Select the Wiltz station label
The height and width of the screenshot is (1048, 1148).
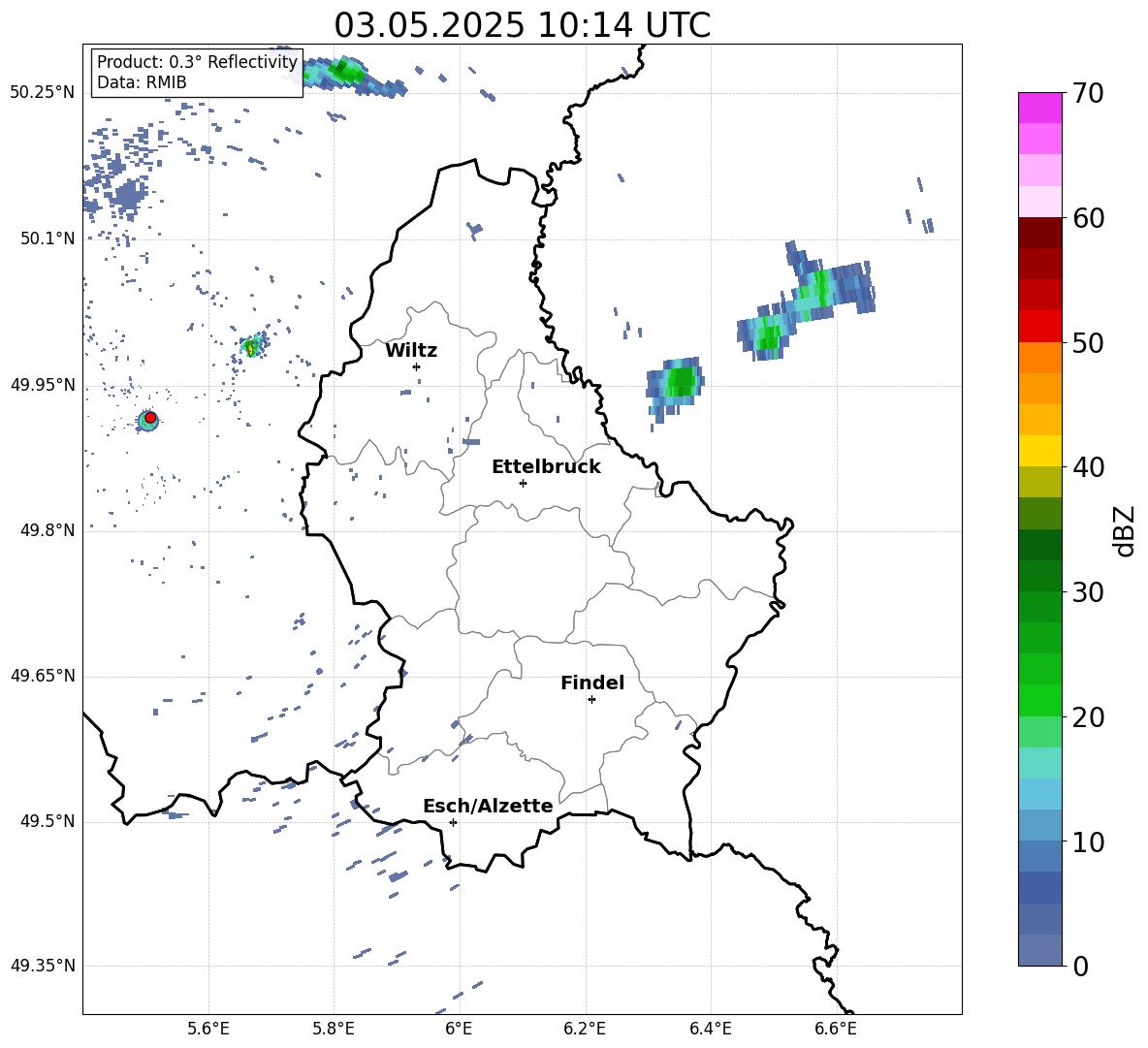pos(411,351)
